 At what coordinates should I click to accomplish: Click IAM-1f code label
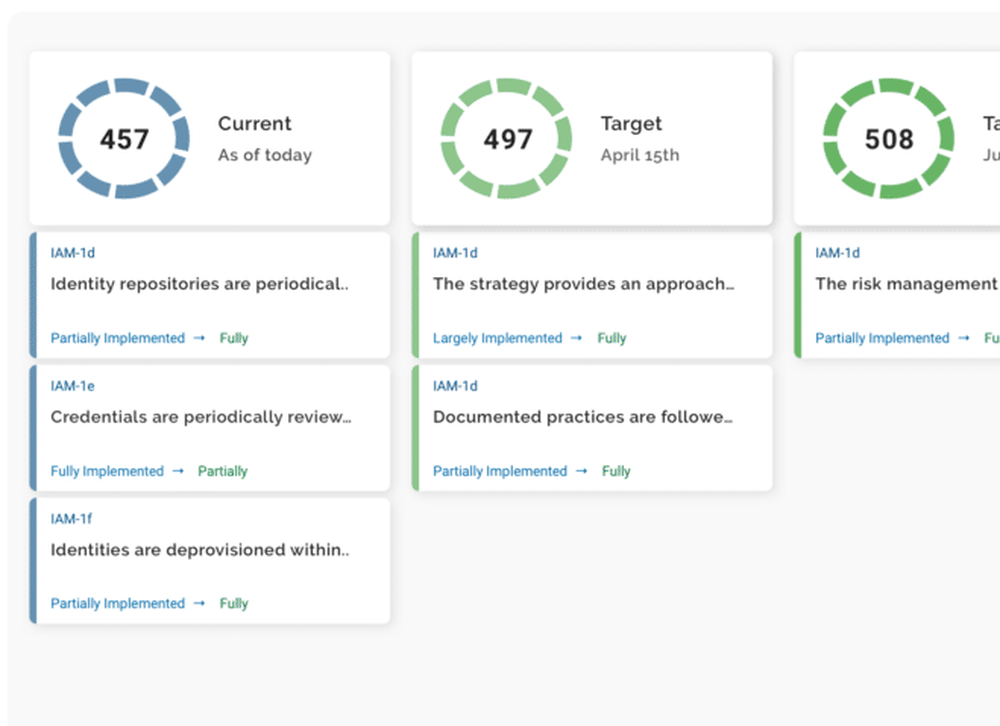pos(71,519)
